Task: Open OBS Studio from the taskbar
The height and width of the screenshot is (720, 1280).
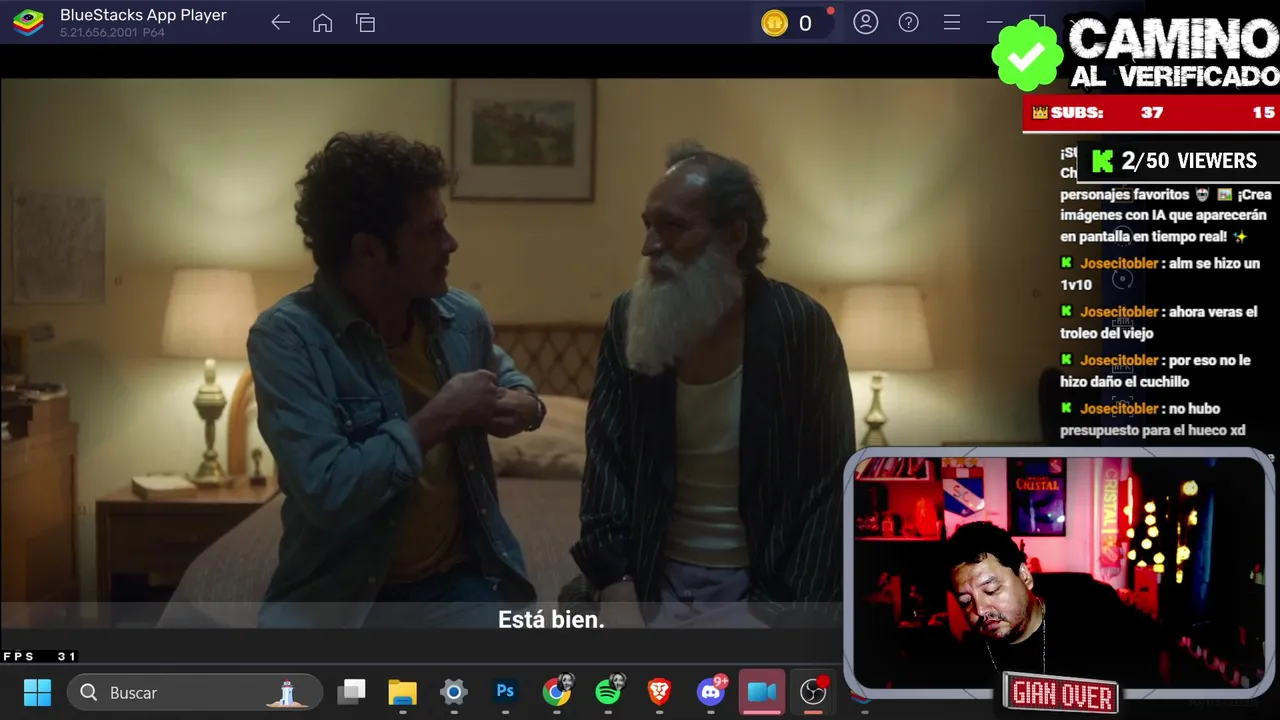Action: 814,691
